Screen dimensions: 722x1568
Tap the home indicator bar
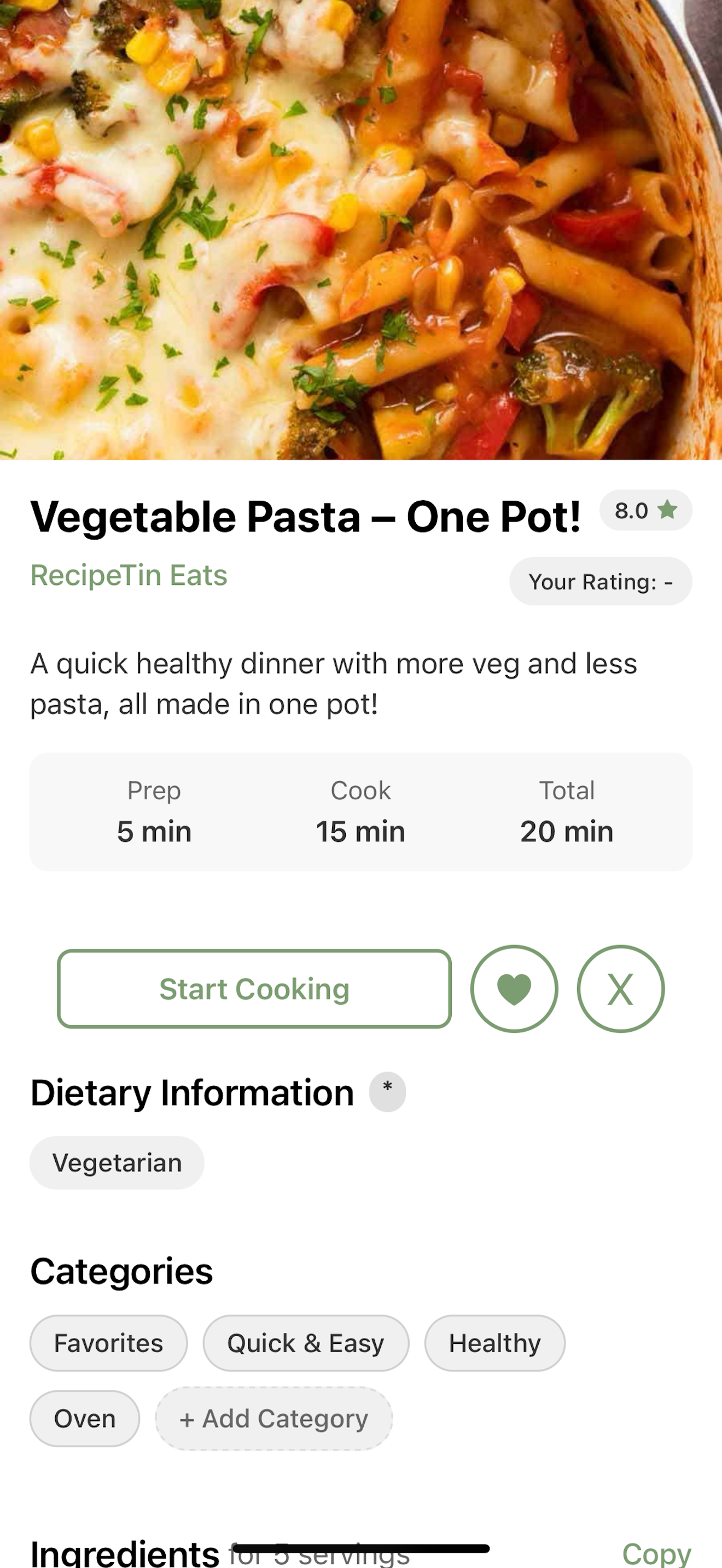coord(361,1548)
